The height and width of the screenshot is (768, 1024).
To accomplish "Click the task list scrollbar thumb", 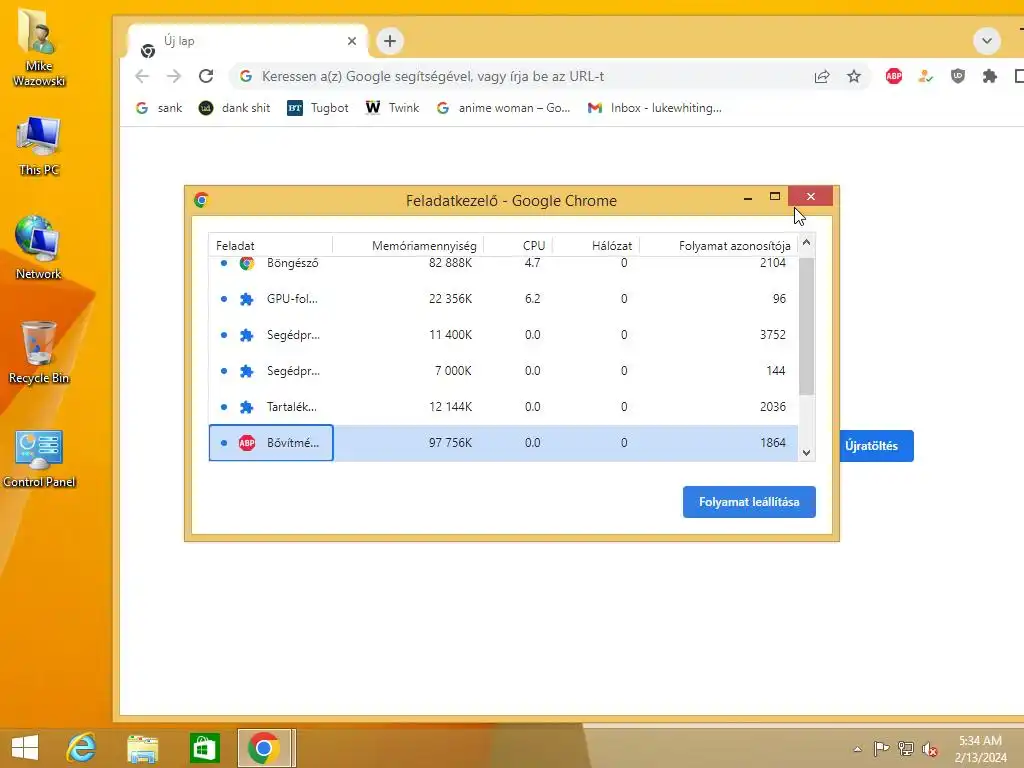I will pyautogui.click(x=807, y=327).
